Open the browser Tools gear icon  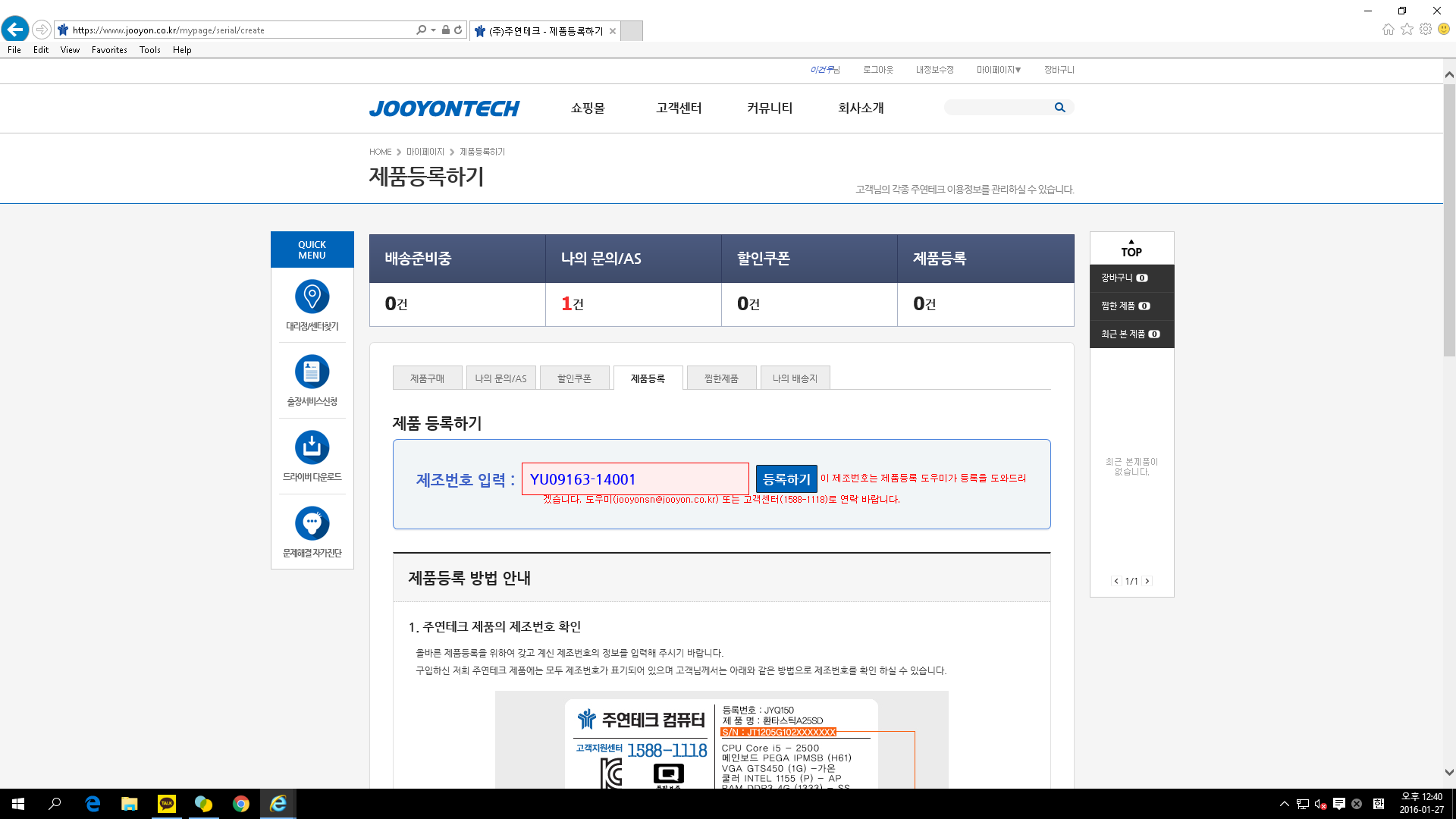coord(1426,29)
